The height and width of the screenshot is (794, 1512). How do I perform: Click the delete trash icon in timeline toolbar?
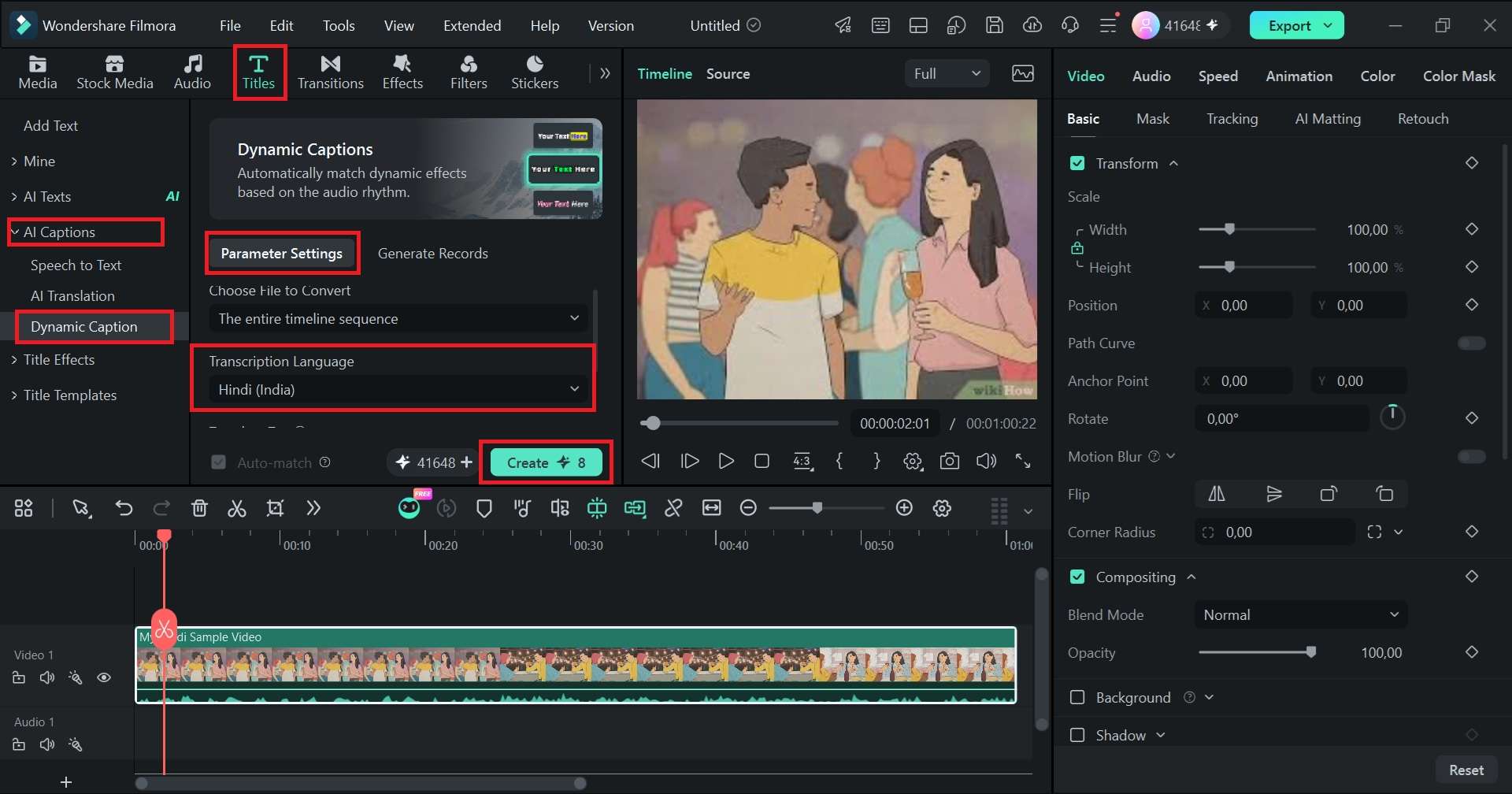(x=199, y=508)
